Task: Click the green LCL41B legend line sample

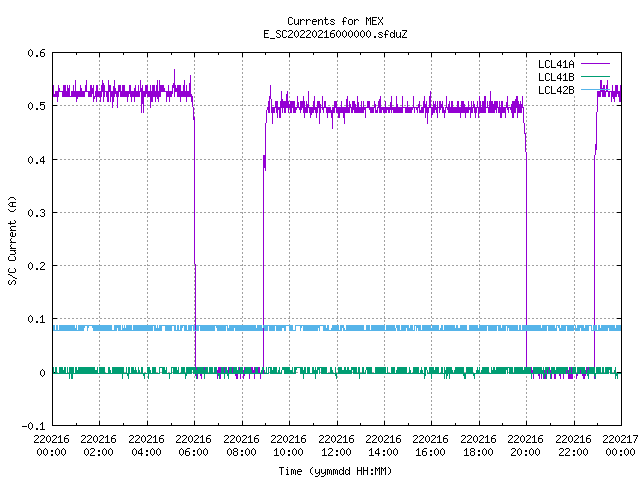Action: click(x=595, y=77)
